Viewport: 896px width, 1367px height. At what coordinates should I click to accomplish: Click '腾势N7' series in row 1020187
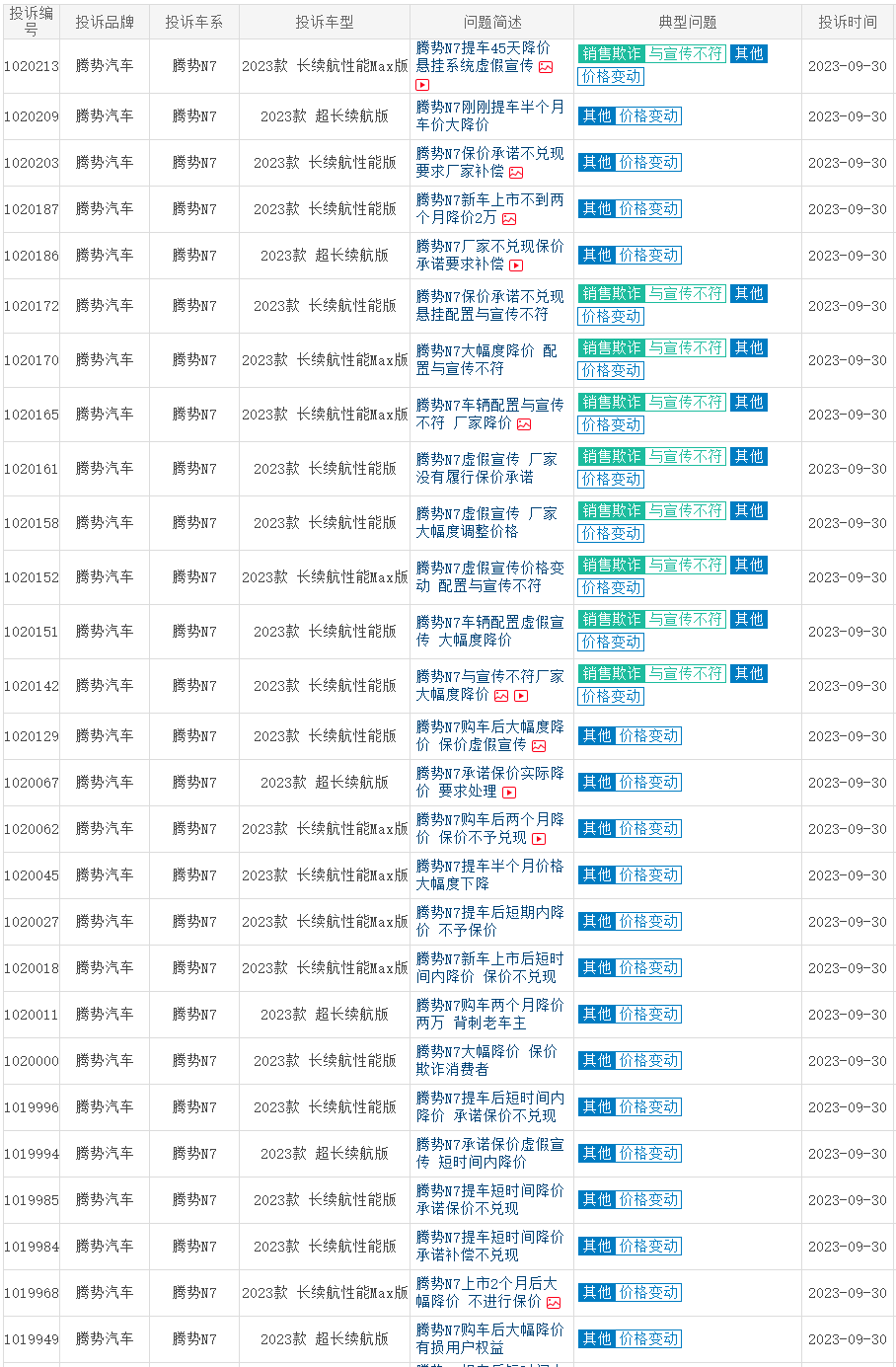pyautogui.click(x=194, y=209)
